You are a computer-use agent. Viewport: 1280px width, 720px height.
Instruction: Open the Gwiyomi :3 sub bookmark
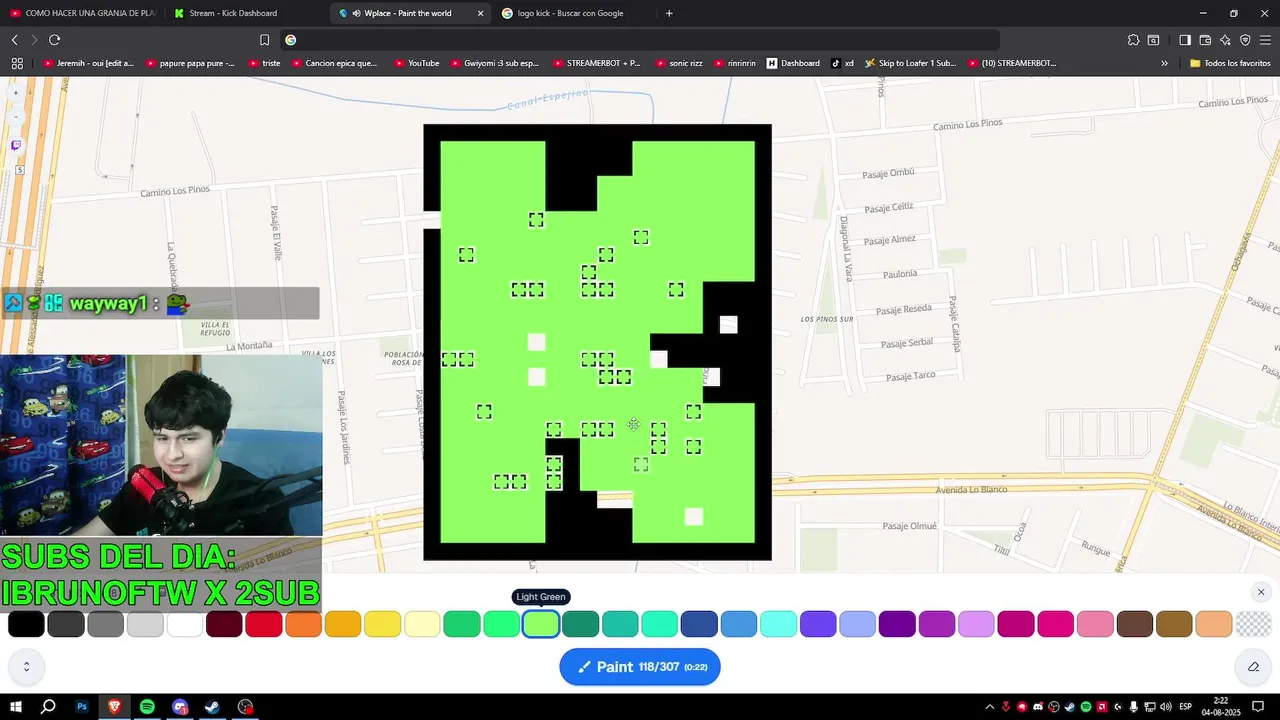tap(495, 63)
